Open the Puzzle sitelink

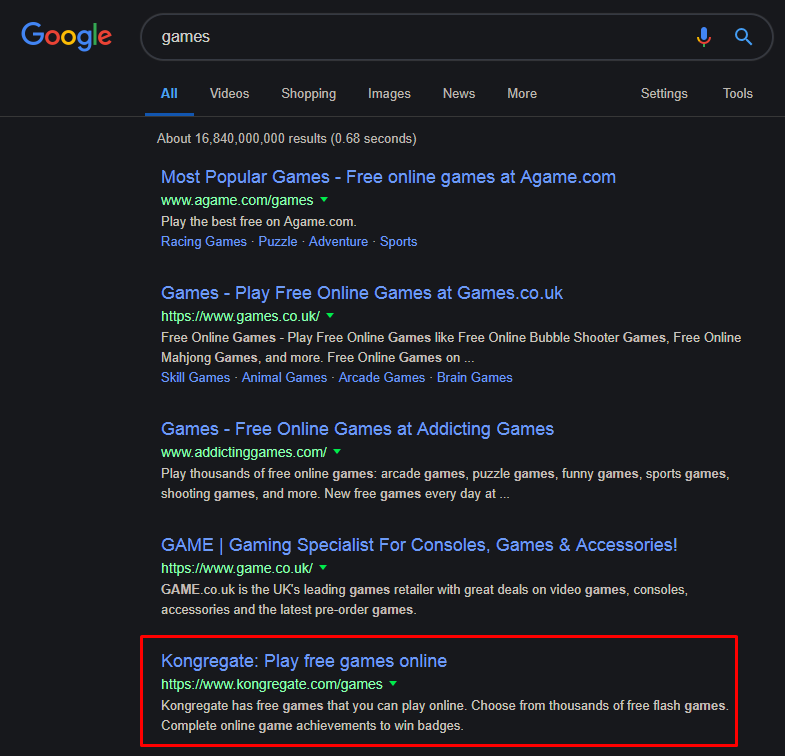pos(278,241)
